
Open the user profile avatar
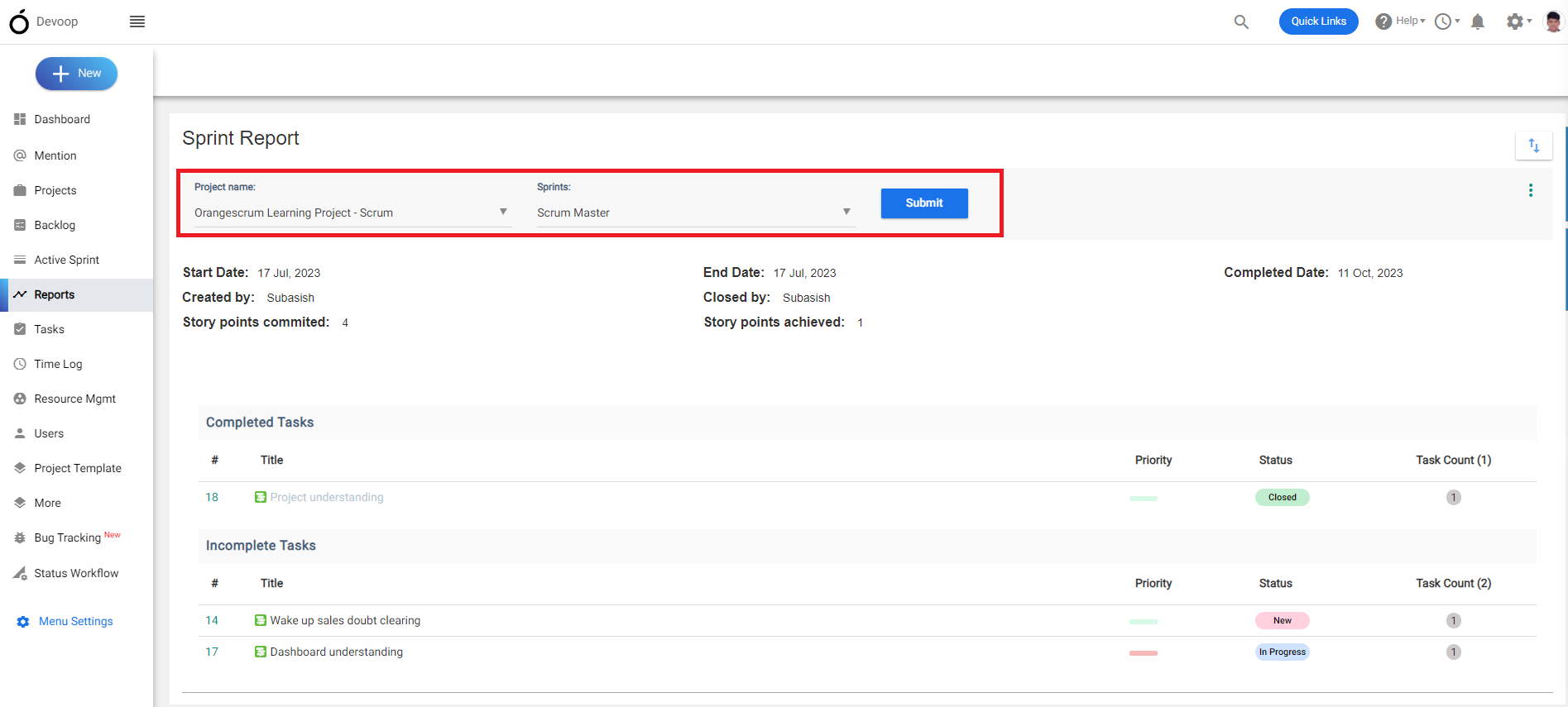(x=1553, y=21)
